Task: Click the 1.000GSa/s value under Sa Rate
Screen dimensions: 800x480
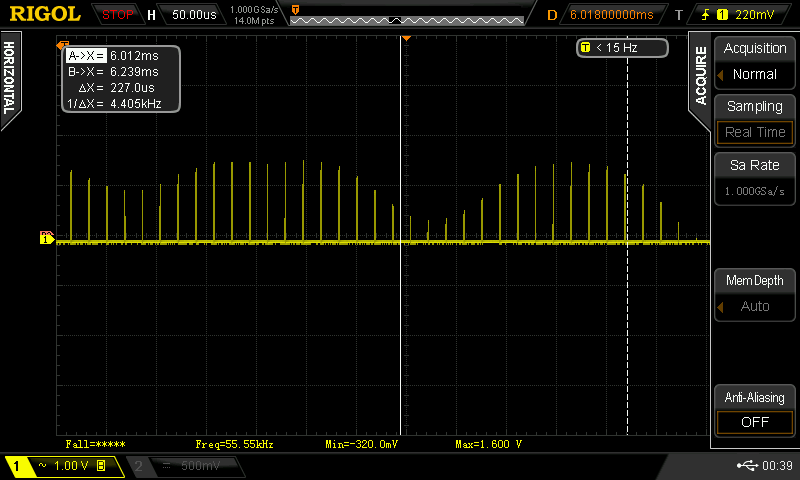Action: [755, 191]
